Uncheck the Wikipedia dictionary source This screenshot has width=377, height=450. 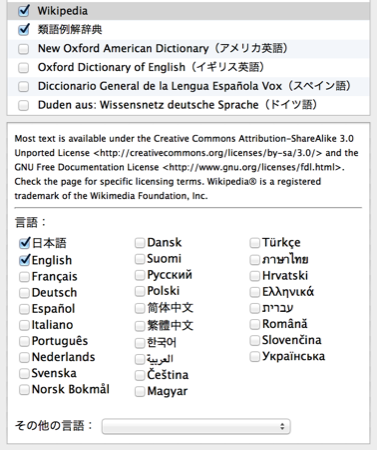24,11
